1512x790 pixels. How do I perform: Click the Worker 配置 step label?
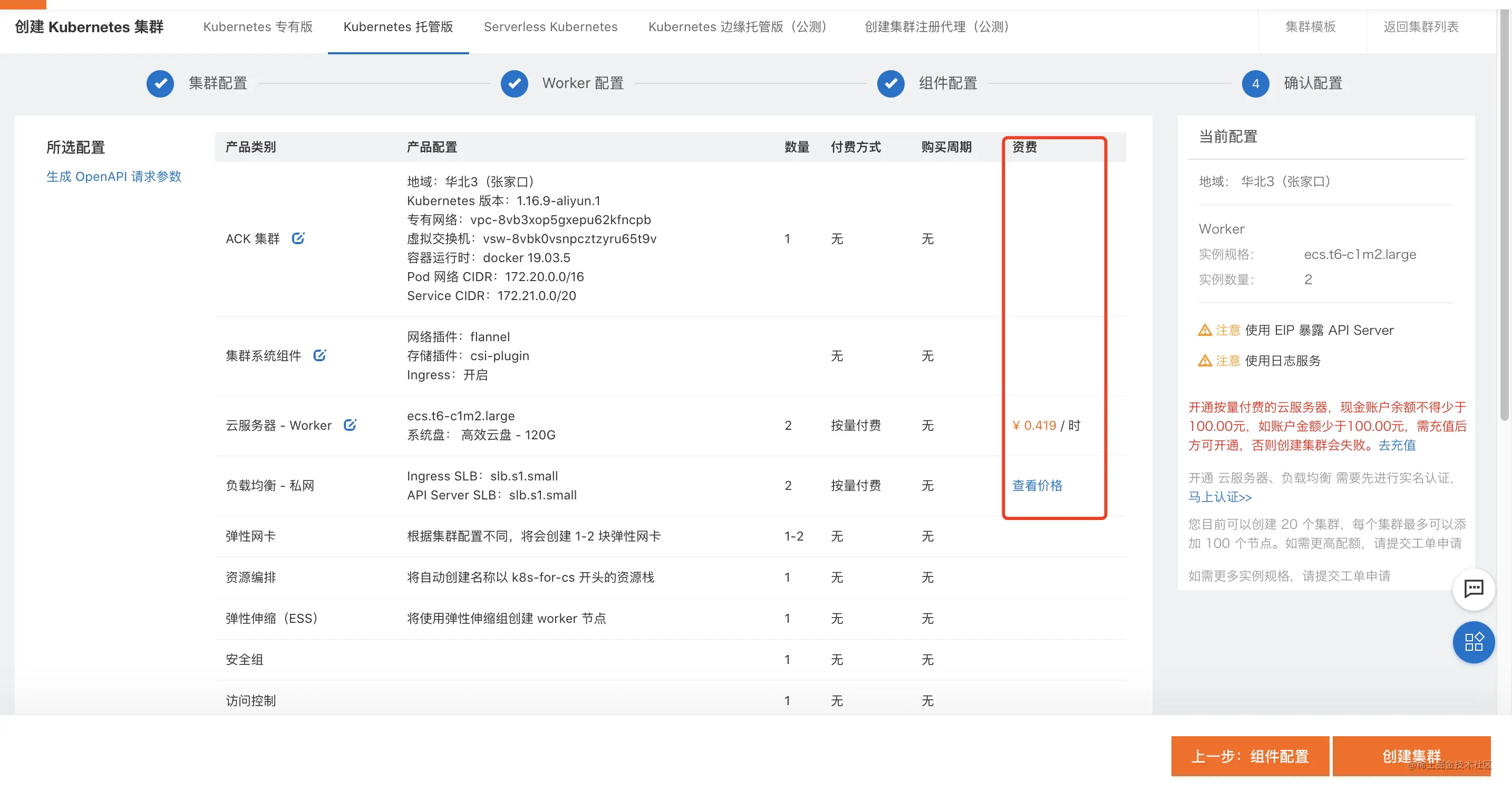point(583,83)
